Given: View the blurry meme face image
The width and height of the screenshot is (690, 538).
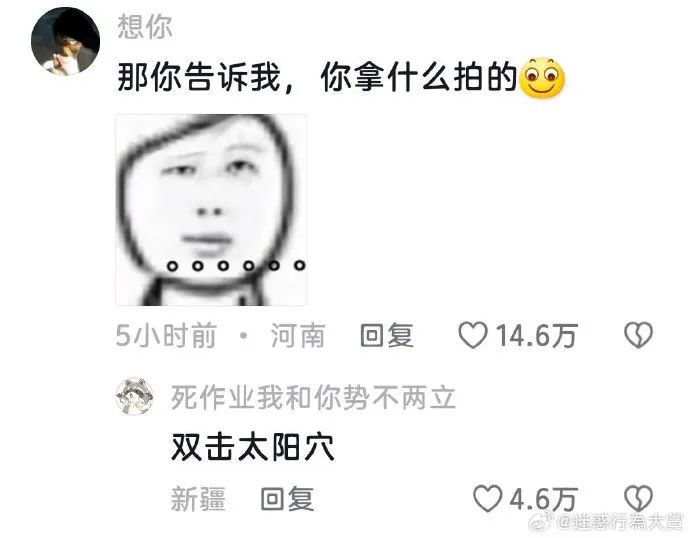Looking at the screenshot, I should pyautogui.click(x=211, y=210).
